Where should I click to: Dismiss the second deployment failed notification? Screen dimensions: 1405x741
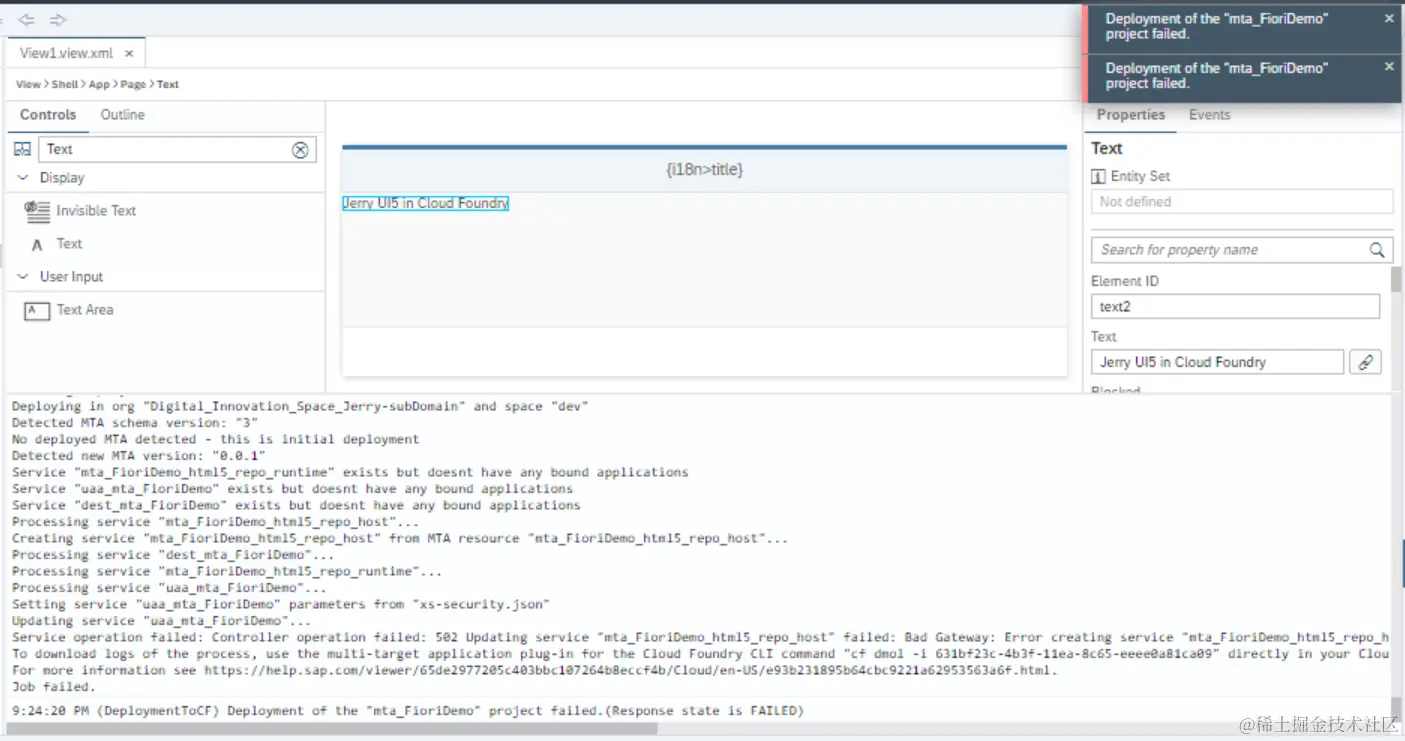(x=1389, y=66)
